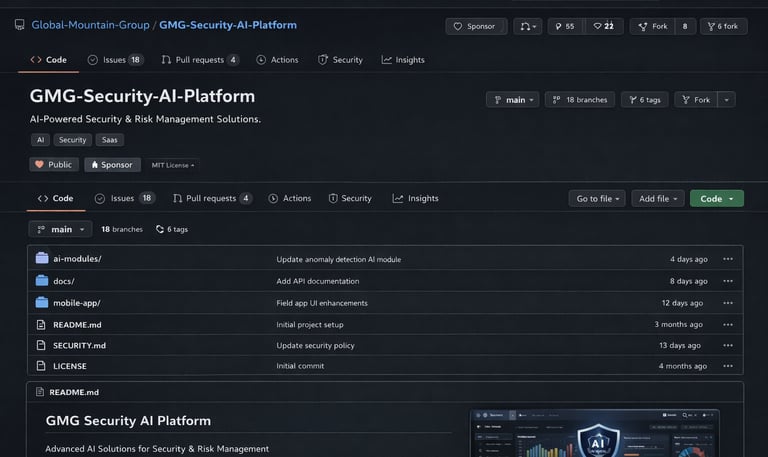768x457 pixels.
Task: Open the pull request dropdown in header
Action: point(528,26)
